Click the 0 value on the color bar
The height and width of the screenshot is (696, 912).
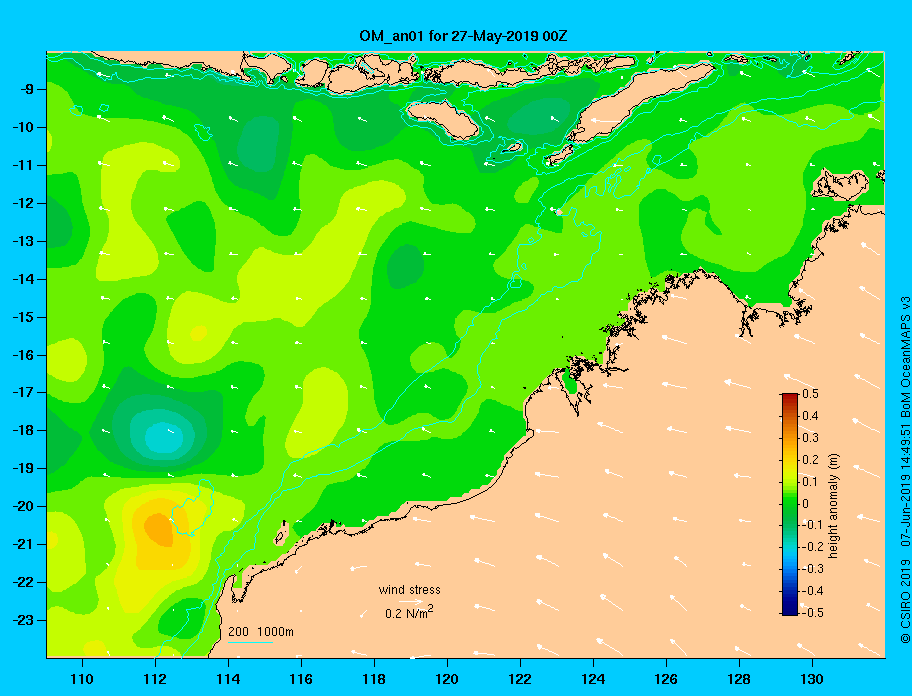[x=806, y=504]
